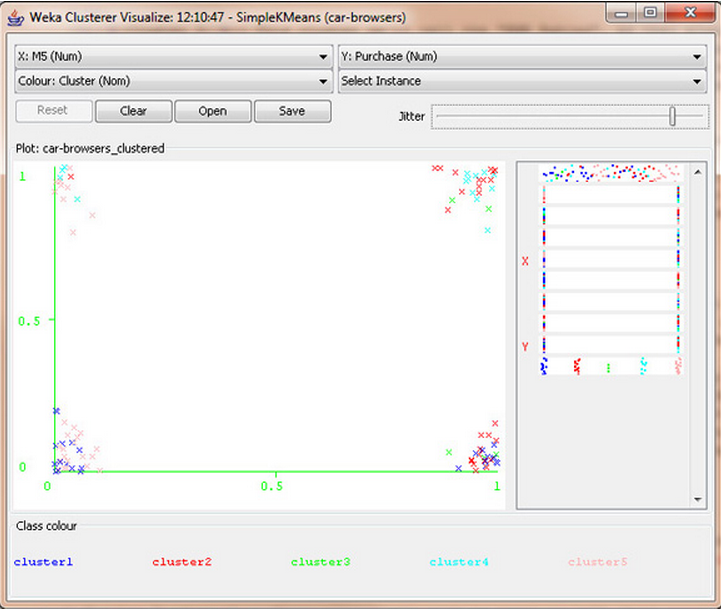Click the Weka Java icon in title bar

[x=15, y=15]
